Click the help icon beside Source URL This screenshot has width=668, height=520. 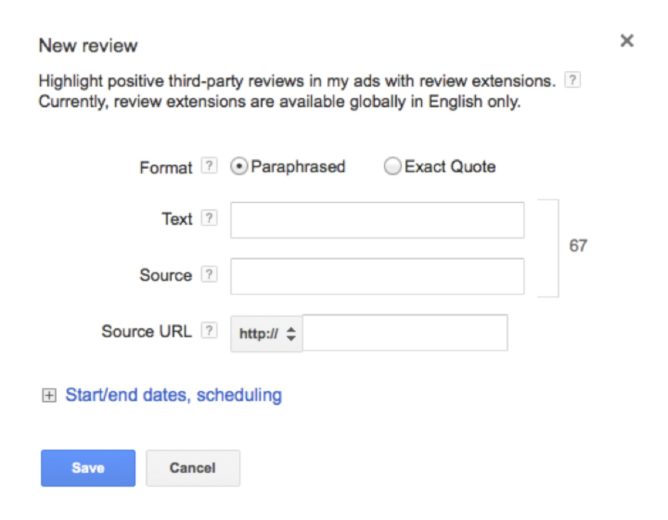(209, 330)
